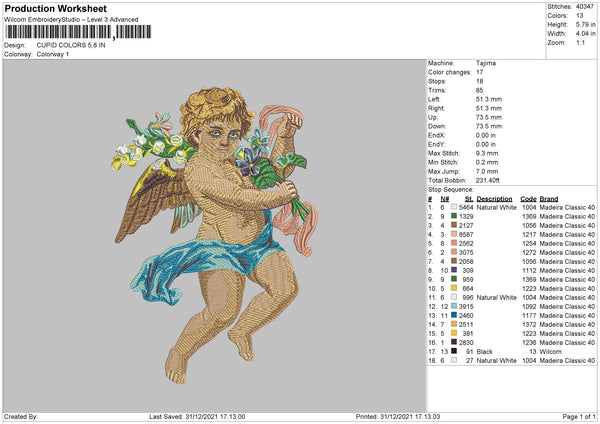Click the Production Worksheet title
Screen dimensions: 600x424
click(55, 8)
